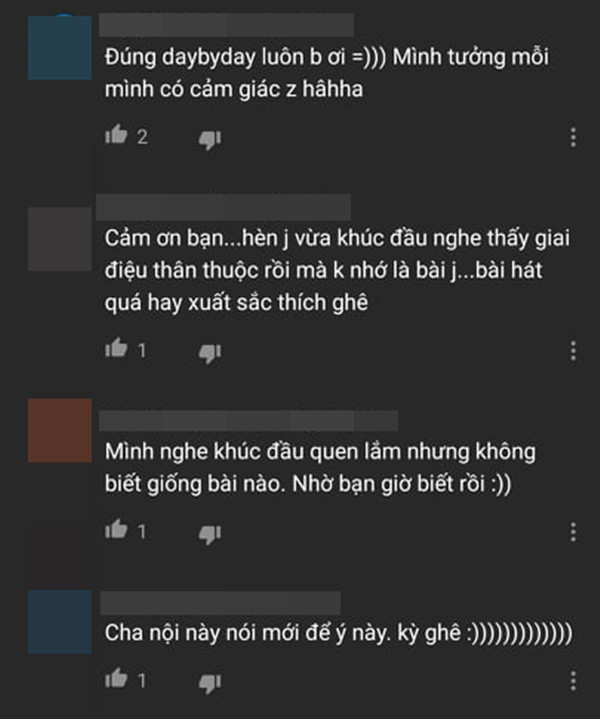600x719 pixels.
Task: Dislike the 'Cha nội này nói' comment
Action: tap(210, 683)
